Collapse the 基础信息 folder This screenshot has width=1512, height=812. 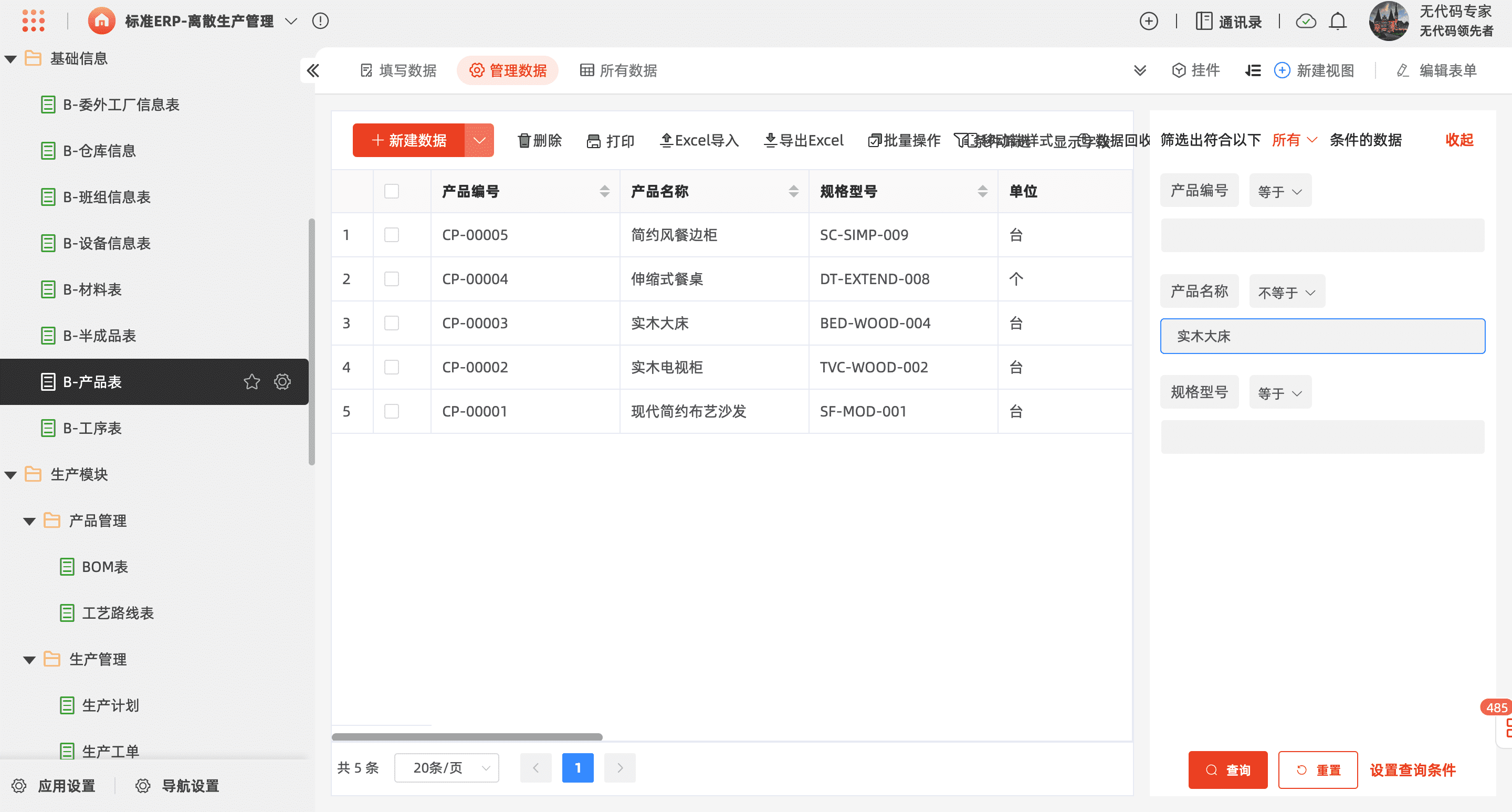[10, 59]
